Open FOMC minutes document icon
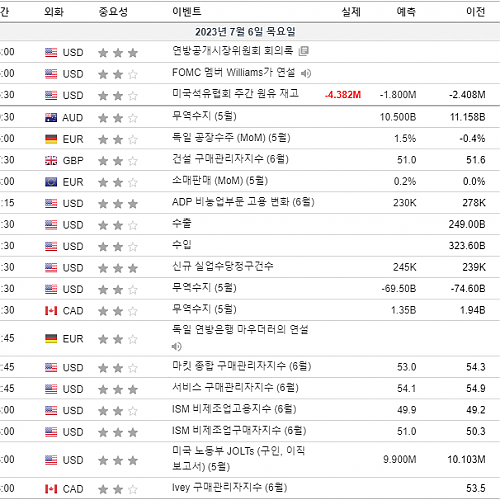The height and width of the screenshot is (500, 500). (x=303, y=51)
